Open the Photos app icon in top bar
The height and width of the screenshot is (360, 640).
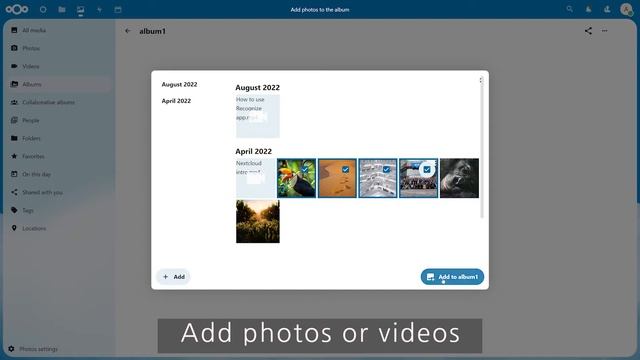(x=80, y=9)
